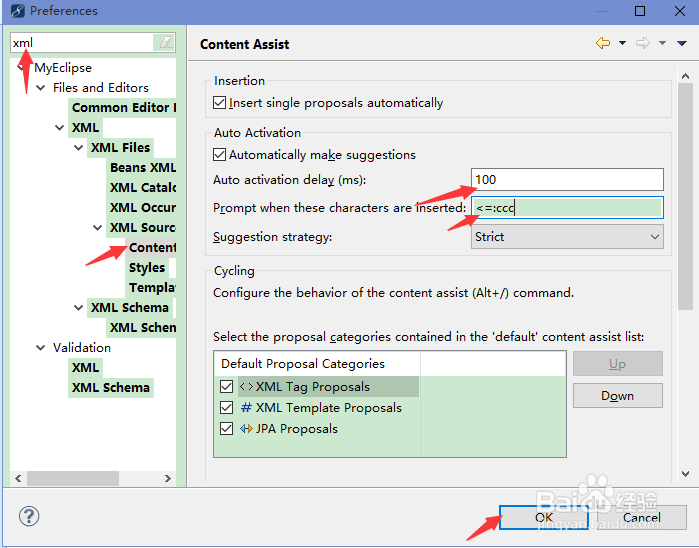Select Content Assist tree item
Viewport: 699px width, 548px height.
point(151,247)
